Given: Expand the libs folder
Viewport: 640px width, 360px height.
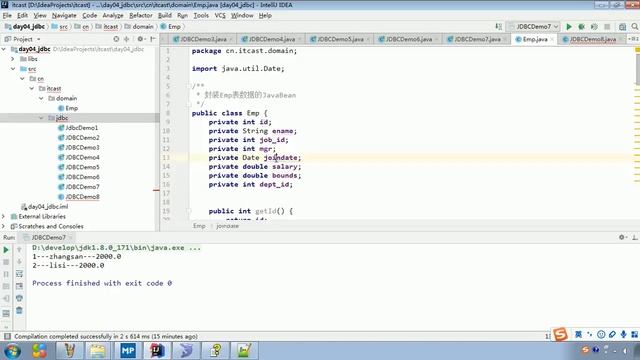Looking at the screenshot, I should point(13,59).
